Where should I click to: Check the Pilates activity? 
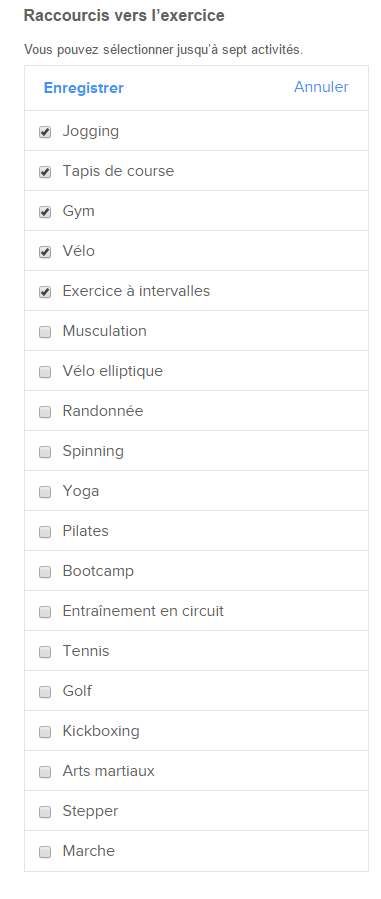point(45,532)
